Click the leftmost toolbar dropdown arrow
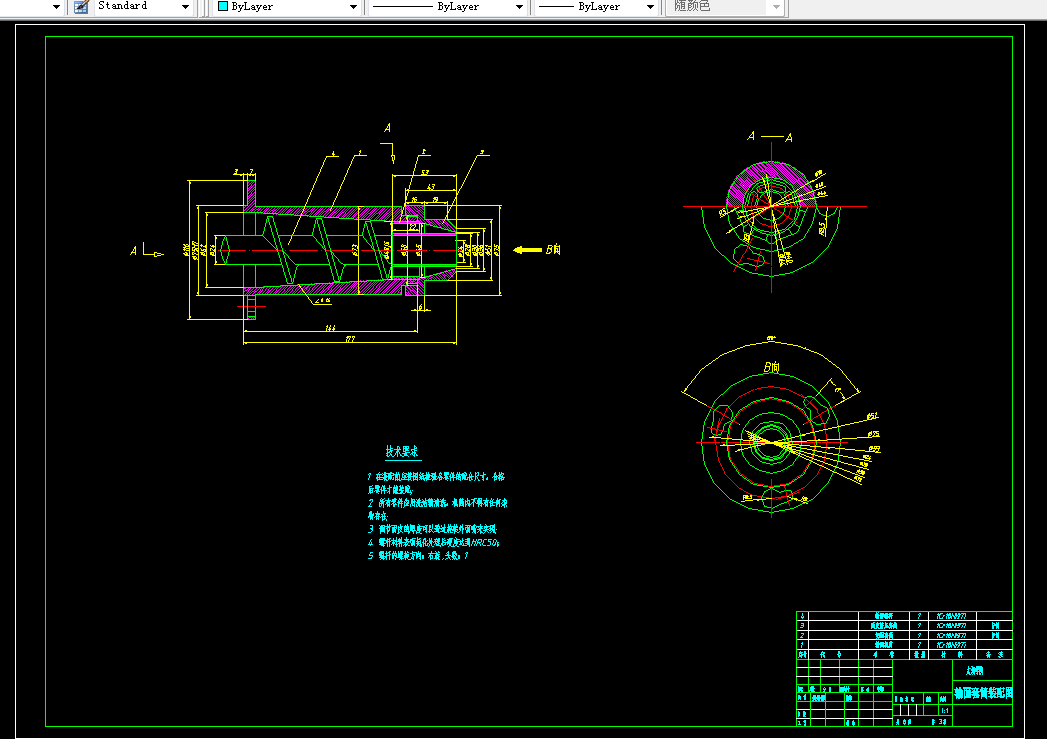 pyautogui.click(x=56, y=7)
